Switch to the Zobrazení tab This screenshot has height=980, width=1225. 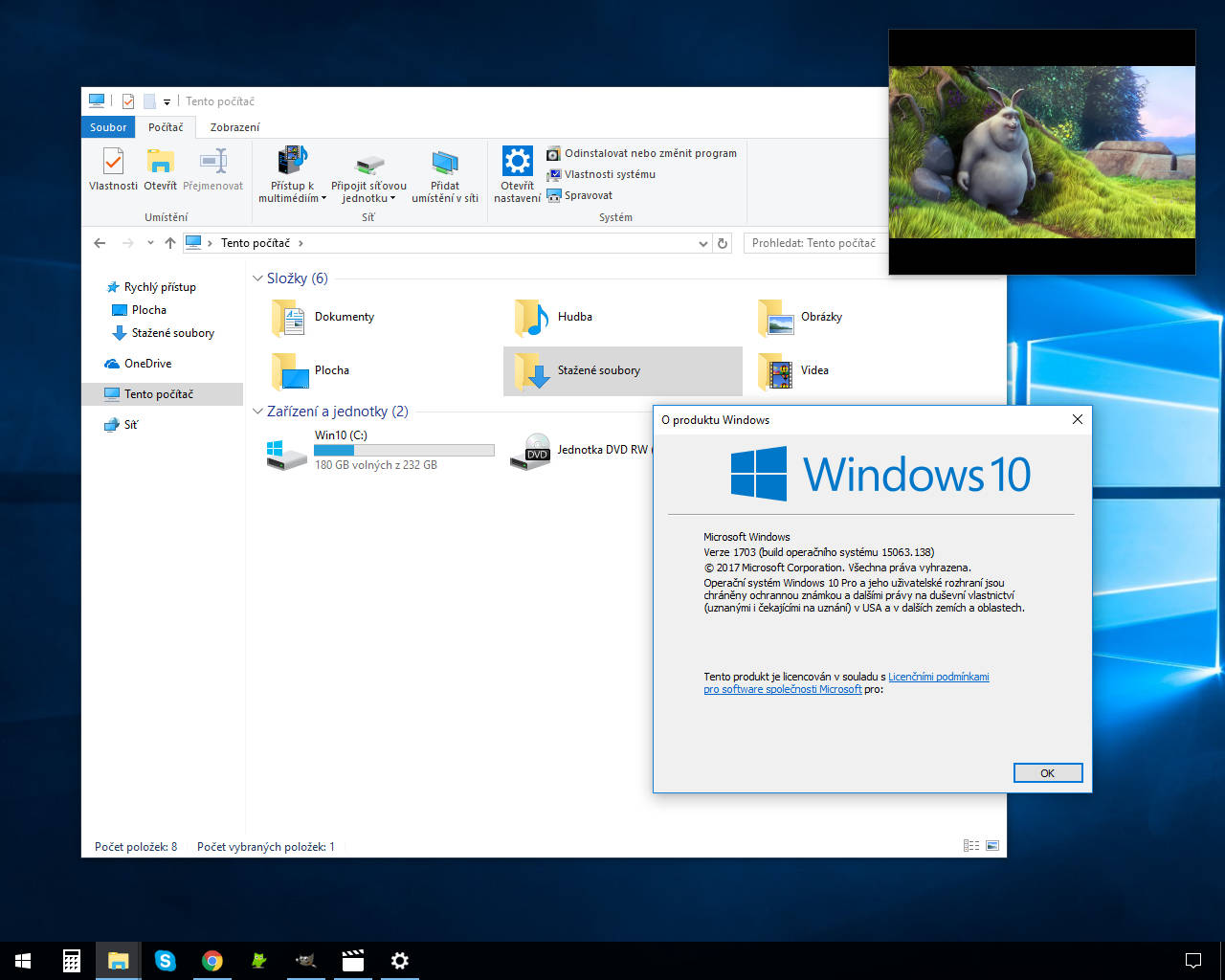(x=234, y=127)
